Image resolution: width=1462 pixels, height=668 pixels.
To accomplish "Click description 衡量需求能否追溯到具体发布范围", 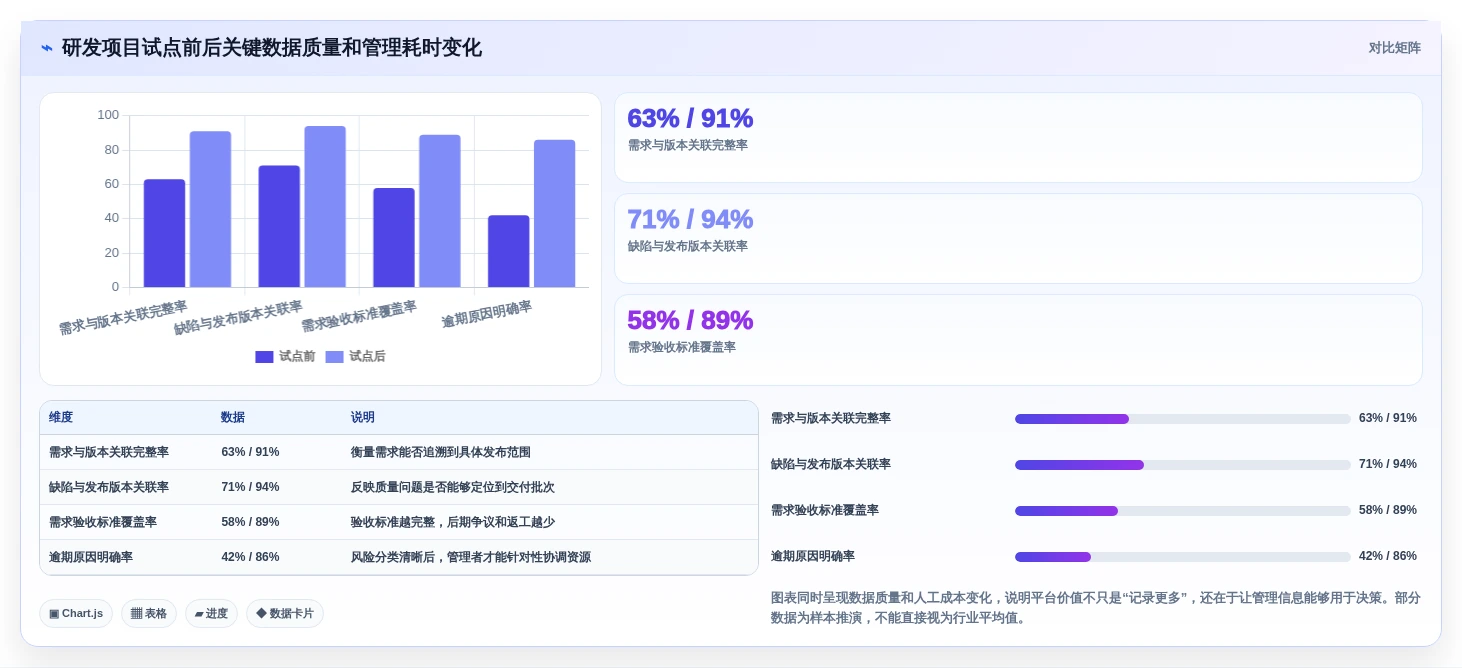I will [x=441, y=452].
